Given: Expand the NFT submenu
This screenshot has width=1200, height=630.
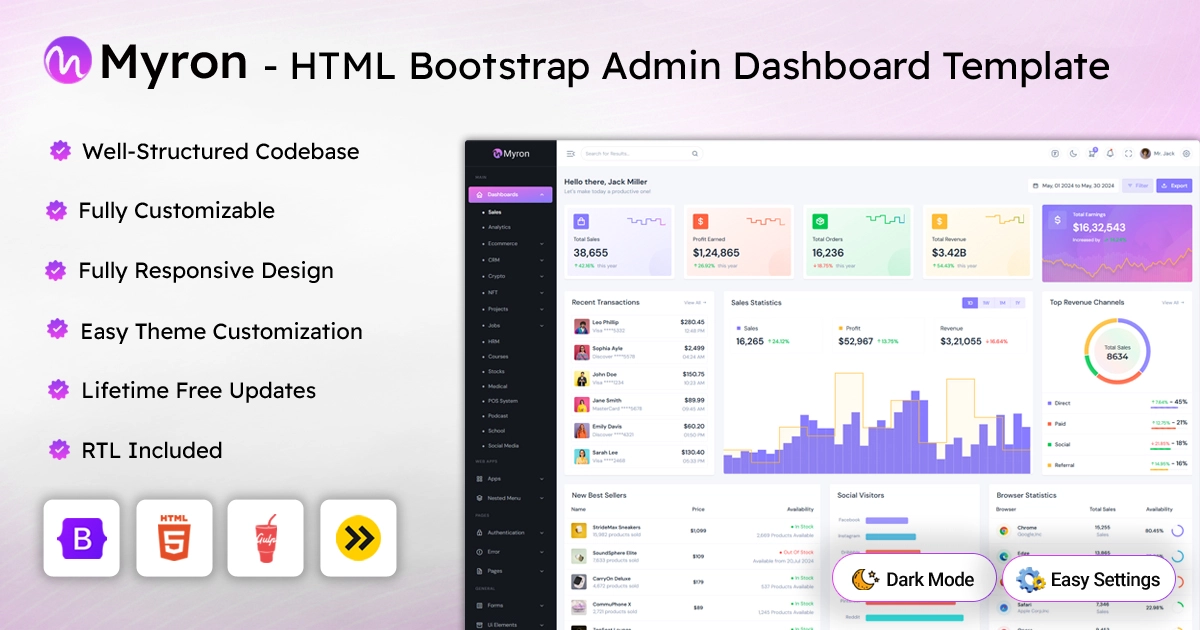Looking at the screenshot, I should tap(510, 292).
